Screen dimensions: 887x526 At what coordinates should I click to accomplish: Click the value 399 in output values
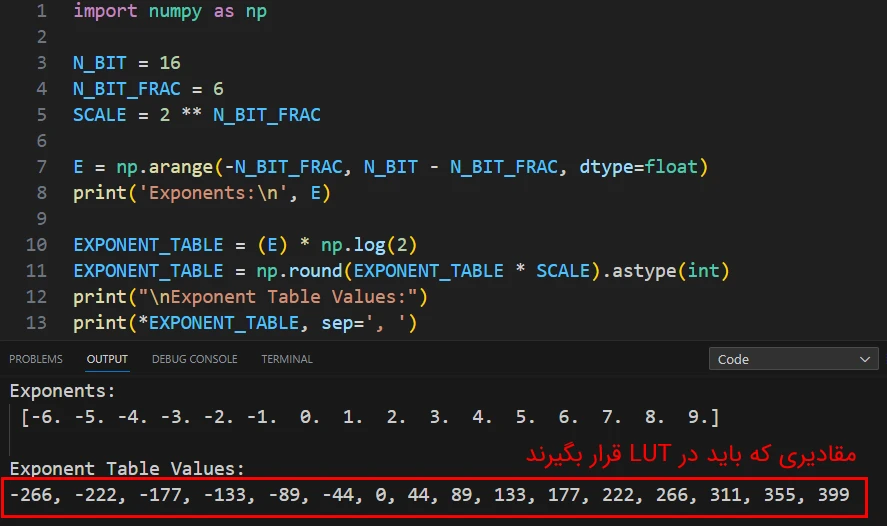click(832, 494)
